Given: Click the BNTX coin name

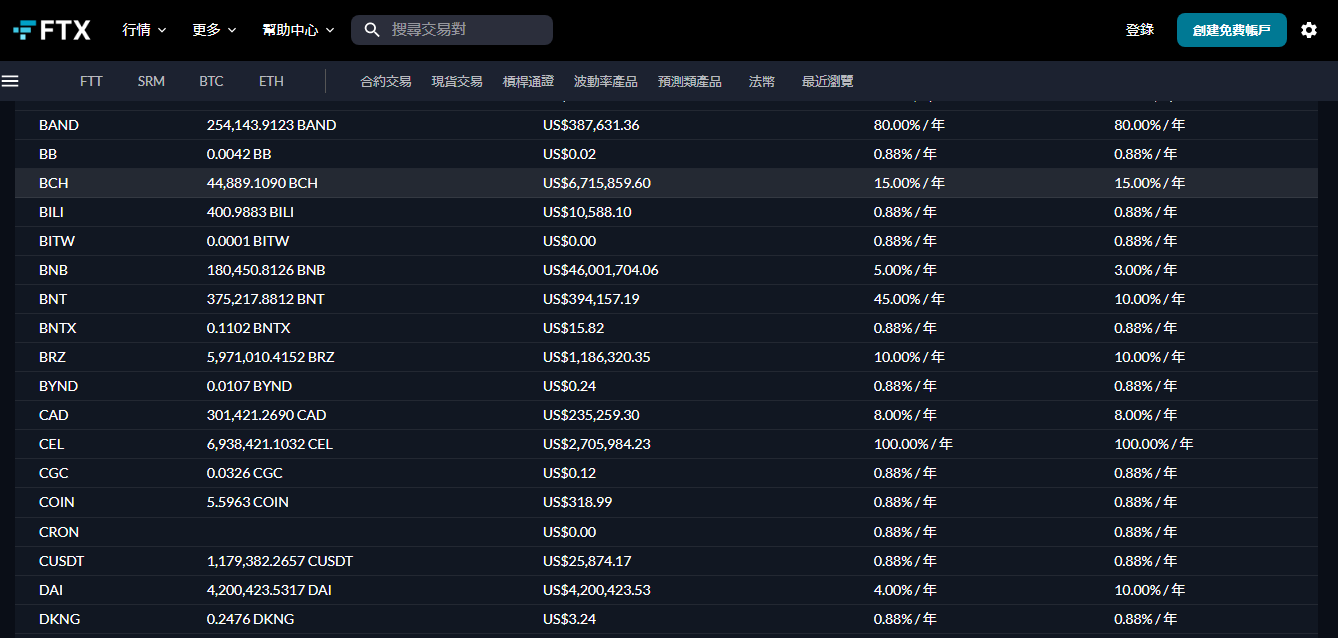Looking at the screenshot, I should tap(58, 328).
